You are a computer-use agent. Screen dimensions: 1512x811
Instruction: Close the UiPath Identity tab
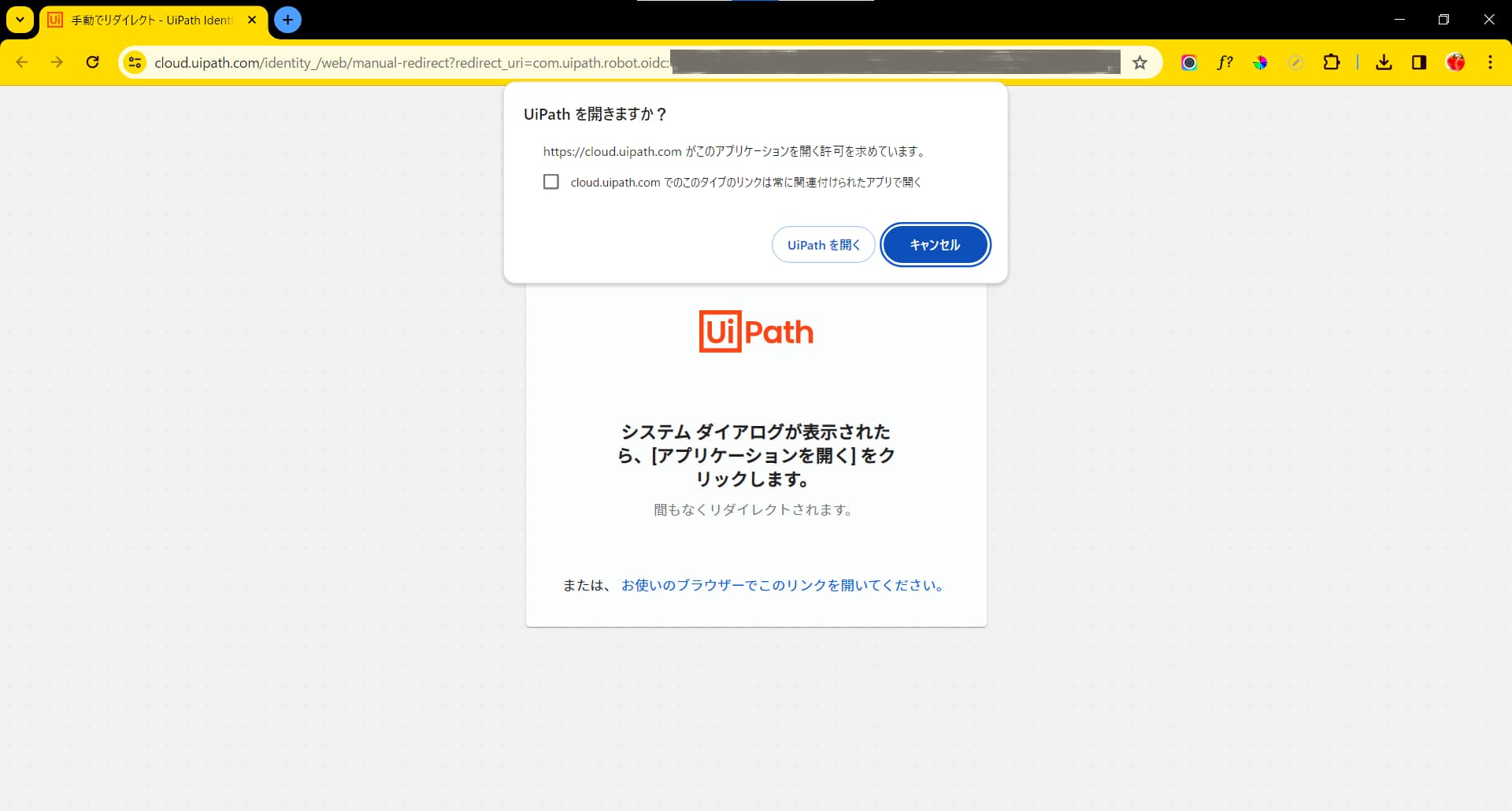click(252, 20)
